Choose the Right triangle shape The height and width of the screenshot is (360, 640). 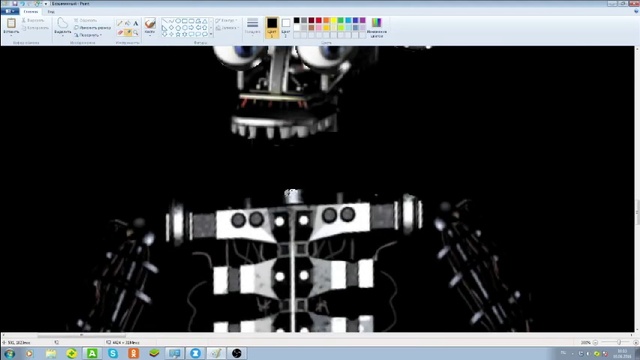tap(164, 28)
